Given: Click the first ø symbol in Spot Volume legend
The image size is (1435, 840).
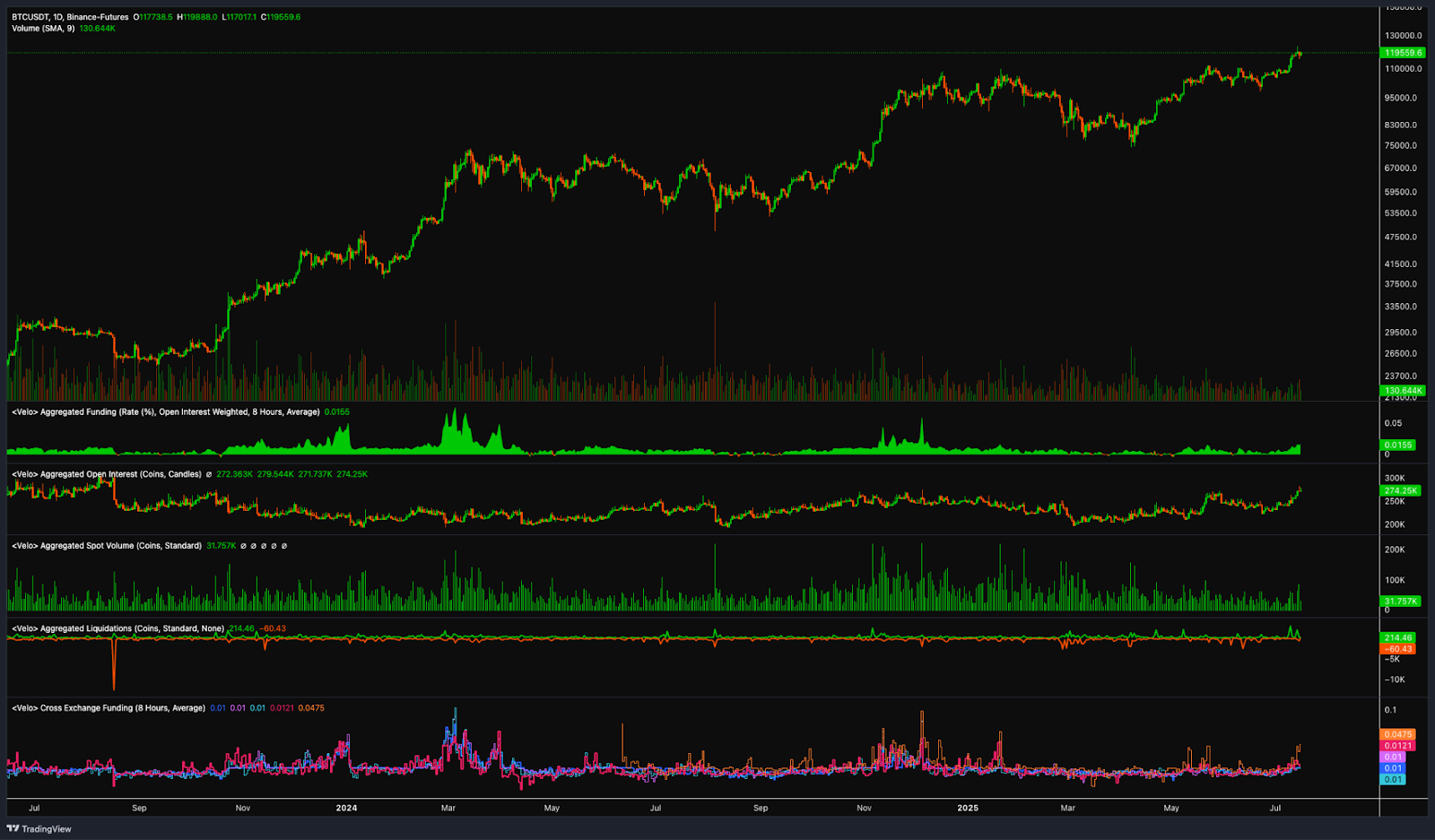Looking at the screenshot, I should [x=243, y=546].
